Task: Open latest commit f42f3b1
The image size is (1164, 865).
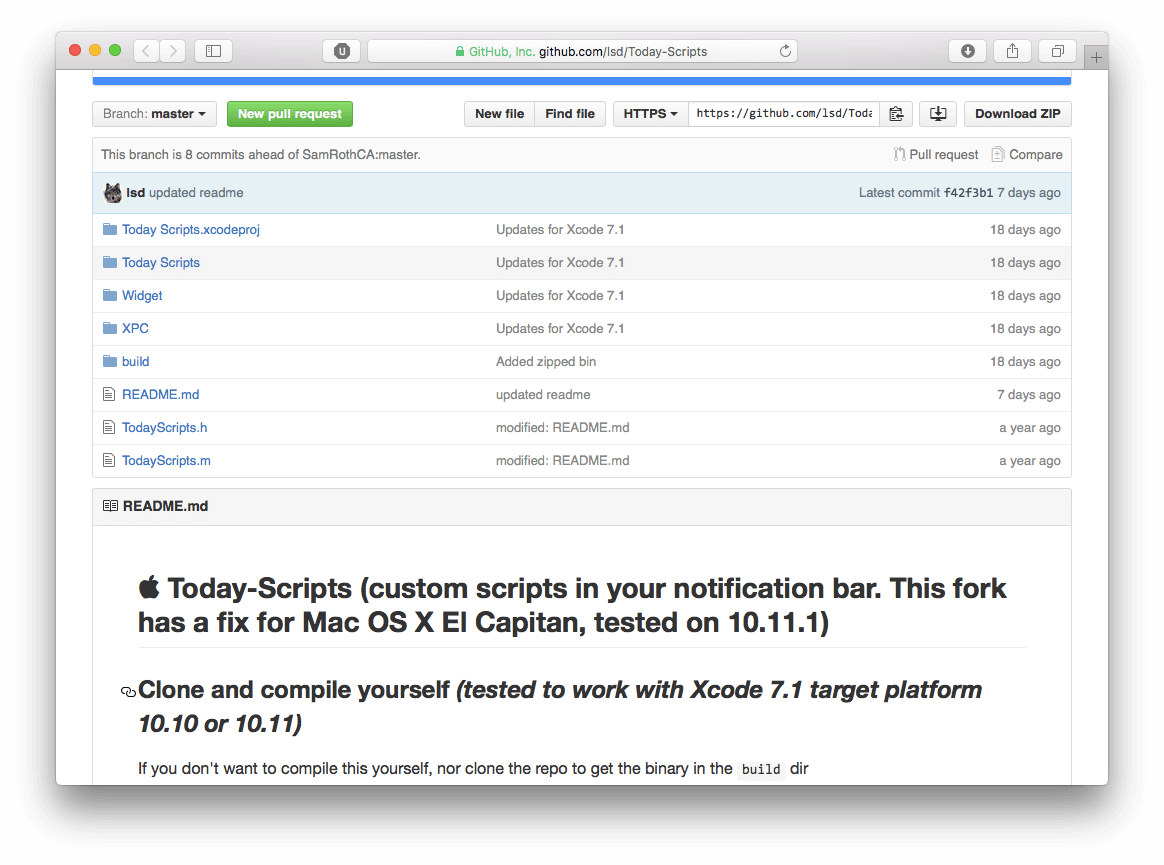Action: pyautogui.click(x=968, y=192)
